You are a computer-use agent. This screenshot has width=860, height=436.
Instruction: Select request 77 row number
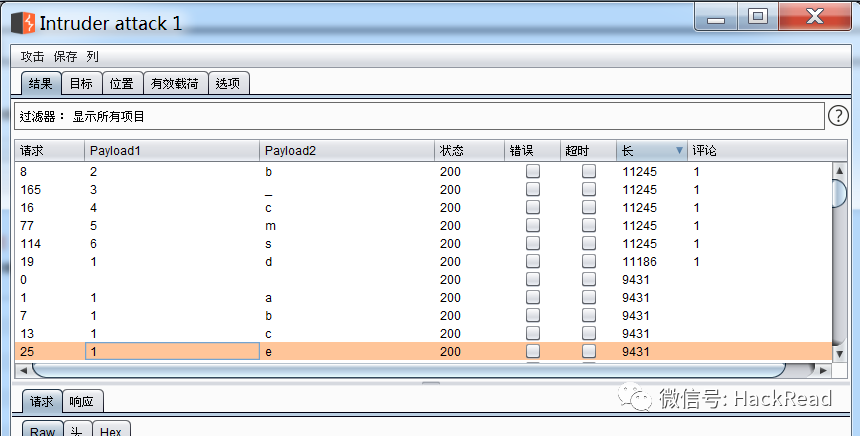pyautogui.click(x=27, y=225)
